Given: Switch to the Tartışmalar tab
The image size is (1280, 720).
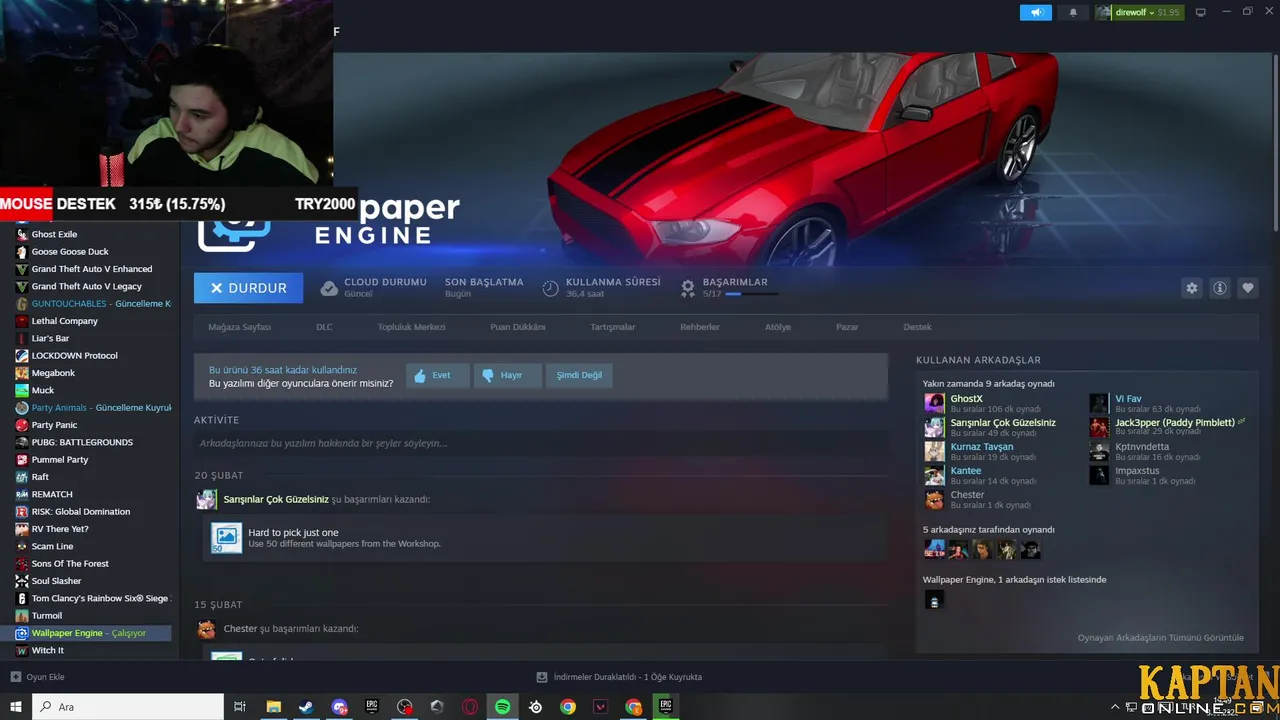Looking at the screenshot, I should (613, 327).
